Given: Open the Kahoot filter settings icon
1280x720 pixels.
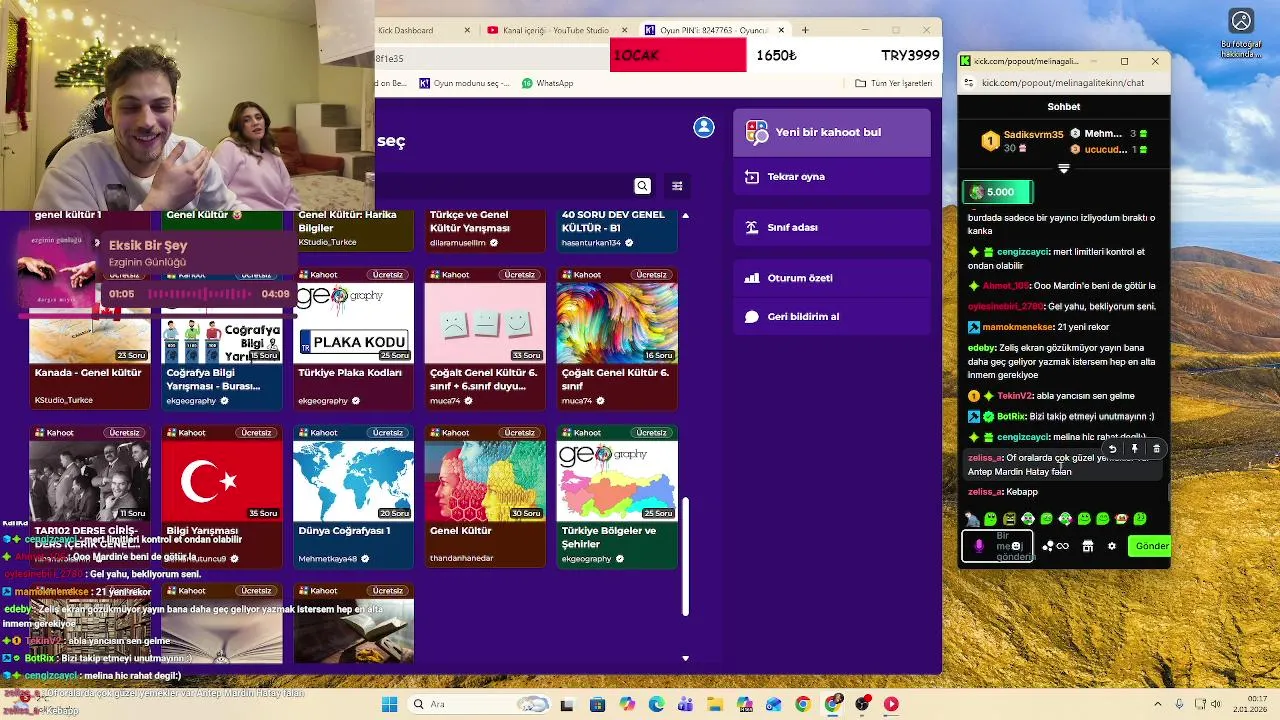Looking at the screenshot, I should tap(677, 185).
